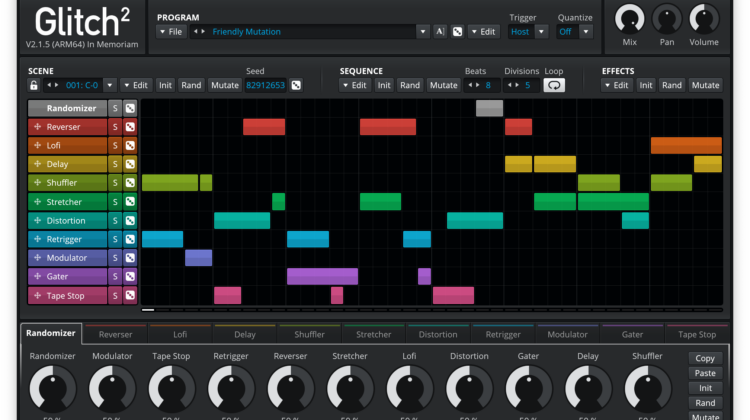
Task: Switch to the Lofi tab
Action: (x=180, y=334)
